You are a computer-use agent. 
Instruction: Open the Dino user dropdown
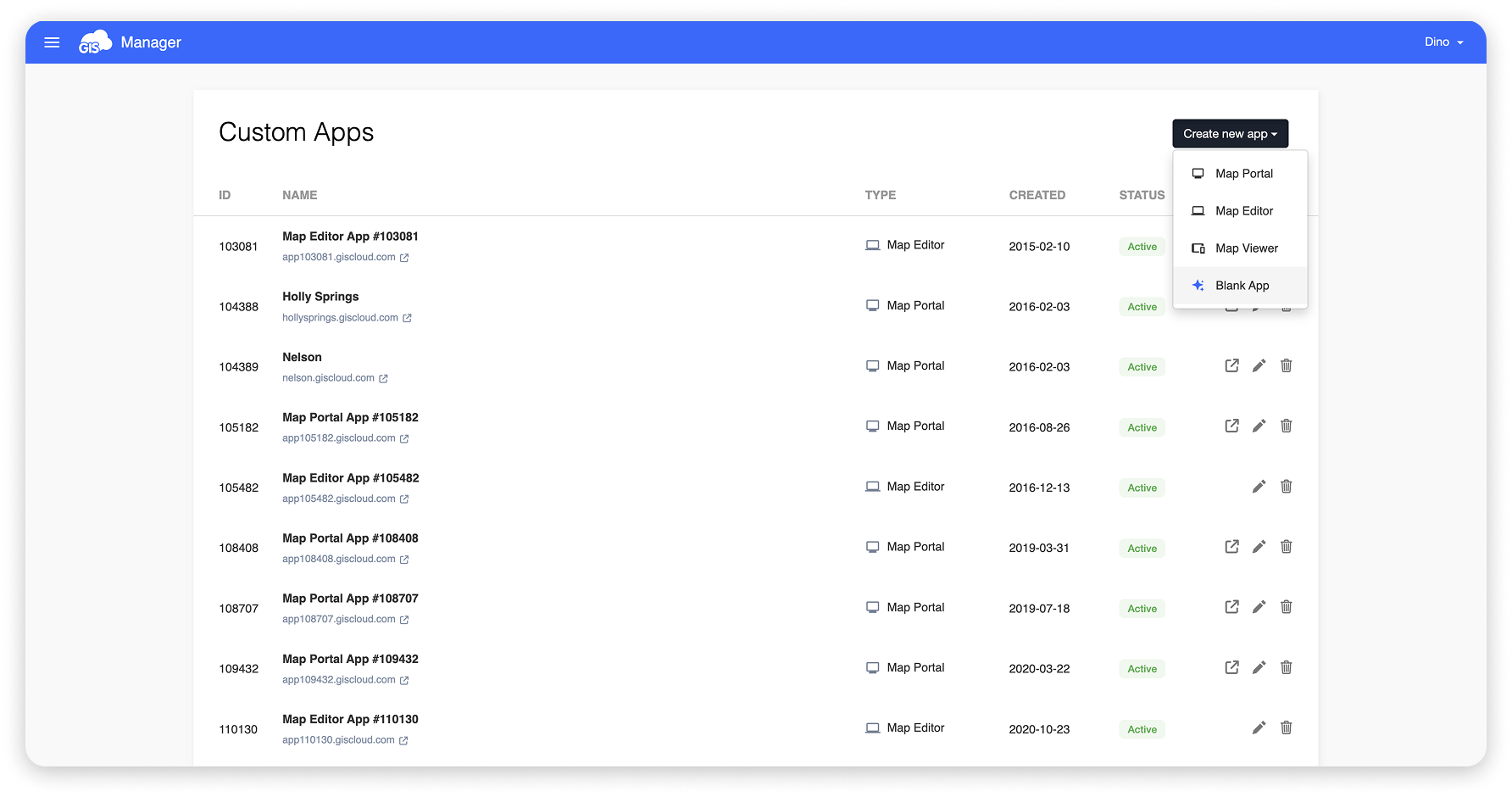click(1443, 42)
